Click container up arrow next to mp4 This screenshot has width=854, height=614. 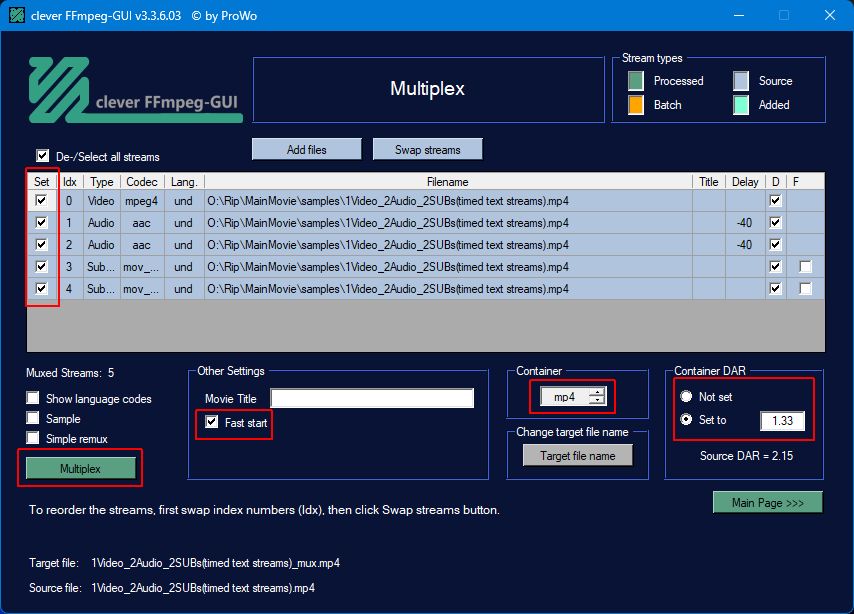click(x=598, y=392)
